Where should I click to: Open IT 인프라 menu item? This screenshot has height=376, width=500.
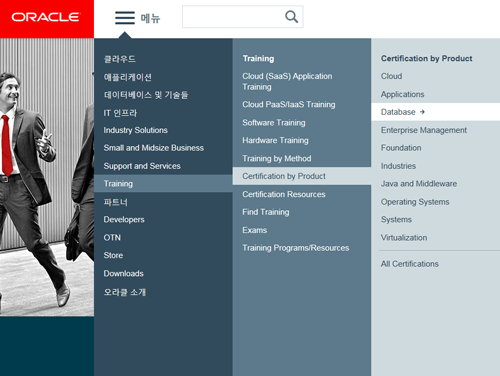(x=120, y=113)
